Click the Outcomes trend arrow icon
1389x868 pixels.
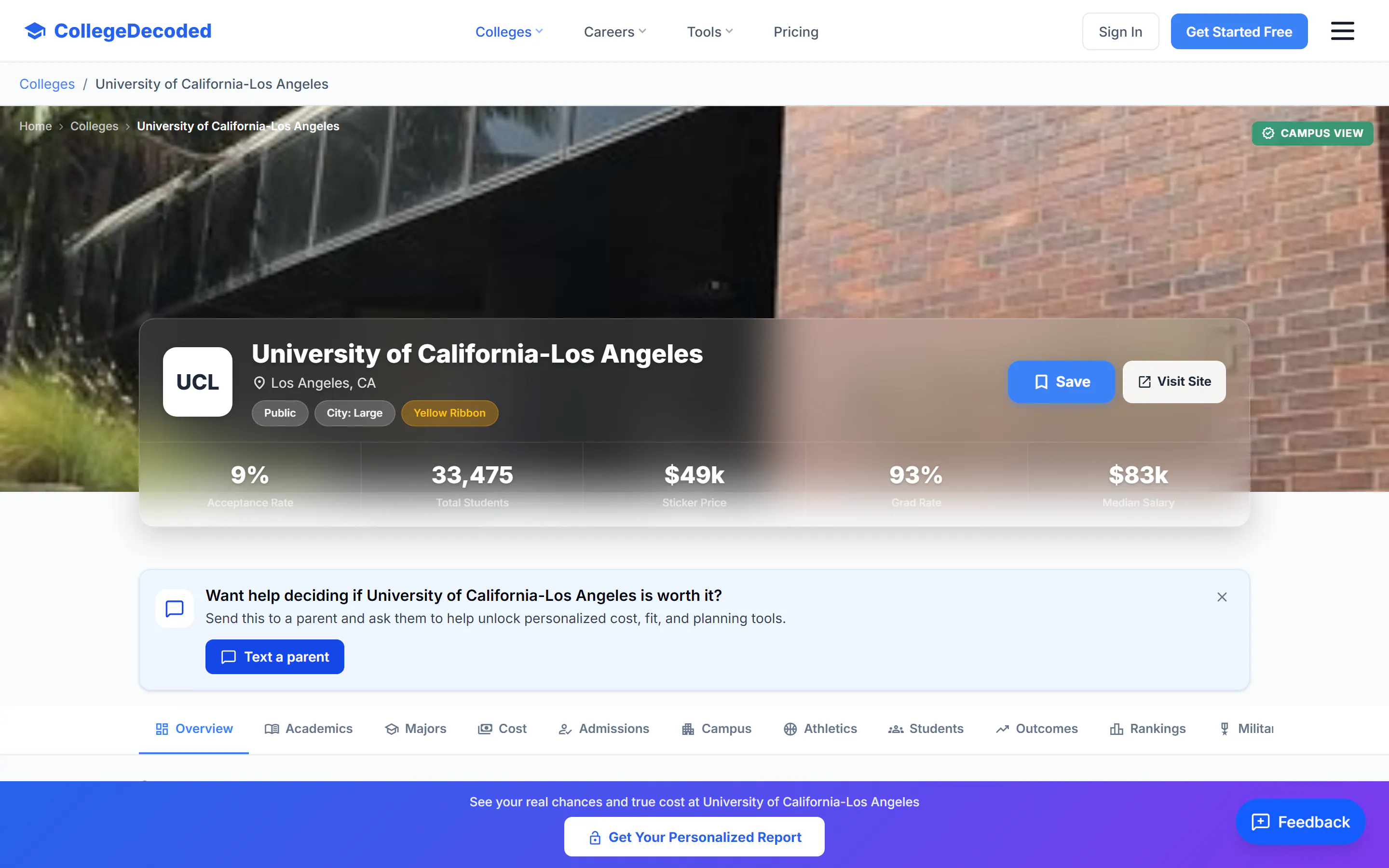pyautogui.click(x=1003, y=729)
